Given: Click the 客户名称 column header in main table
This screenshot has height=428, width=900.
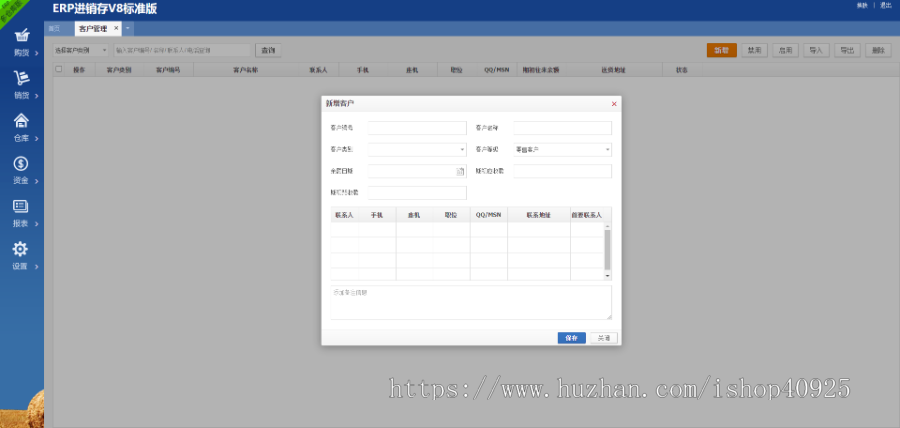Looking at the screenshot, I should pos(245,69).
